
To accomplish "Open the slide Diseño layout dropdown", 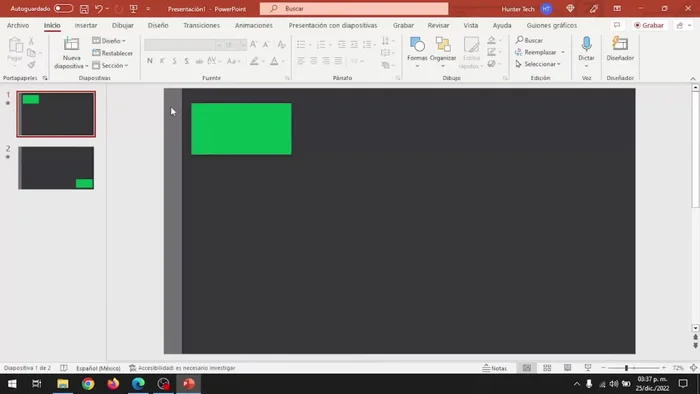I will coord(109,41).
